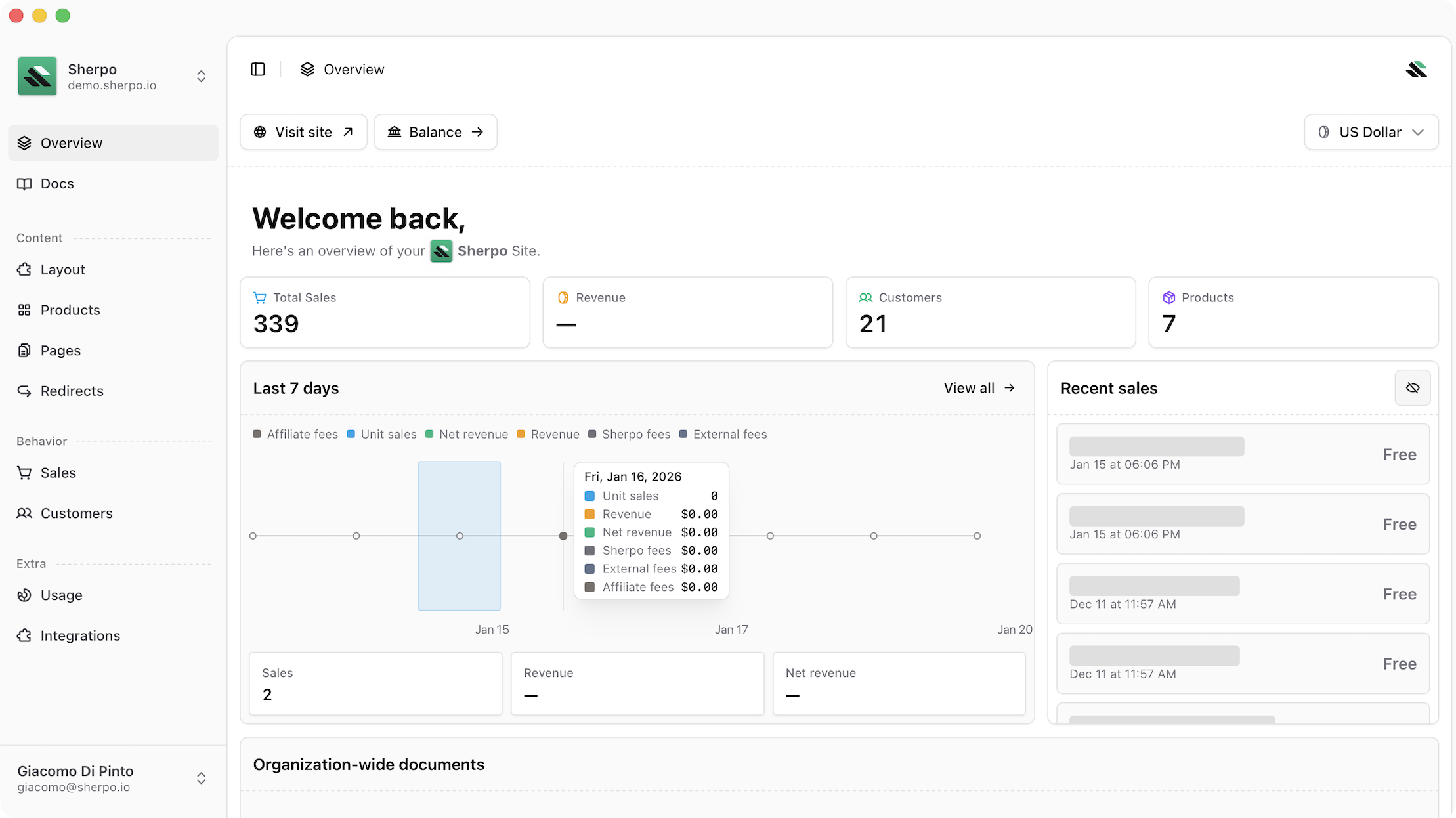Viewport: 1456px width, 818px height.
Task: Click the Sherpo site logo in sidebar header
Action: coord(37,76)
